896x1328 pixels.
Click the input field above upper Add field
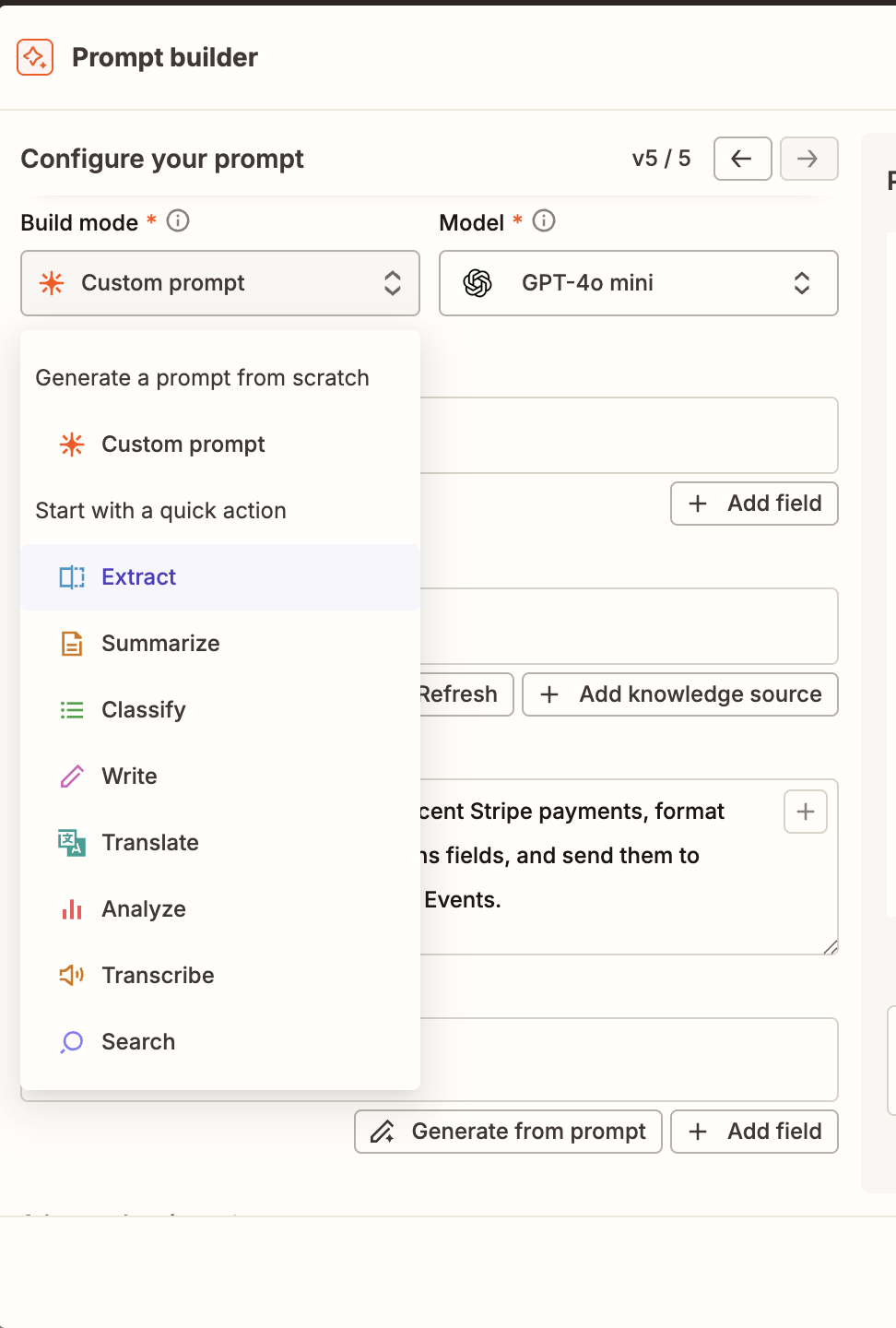629,435
